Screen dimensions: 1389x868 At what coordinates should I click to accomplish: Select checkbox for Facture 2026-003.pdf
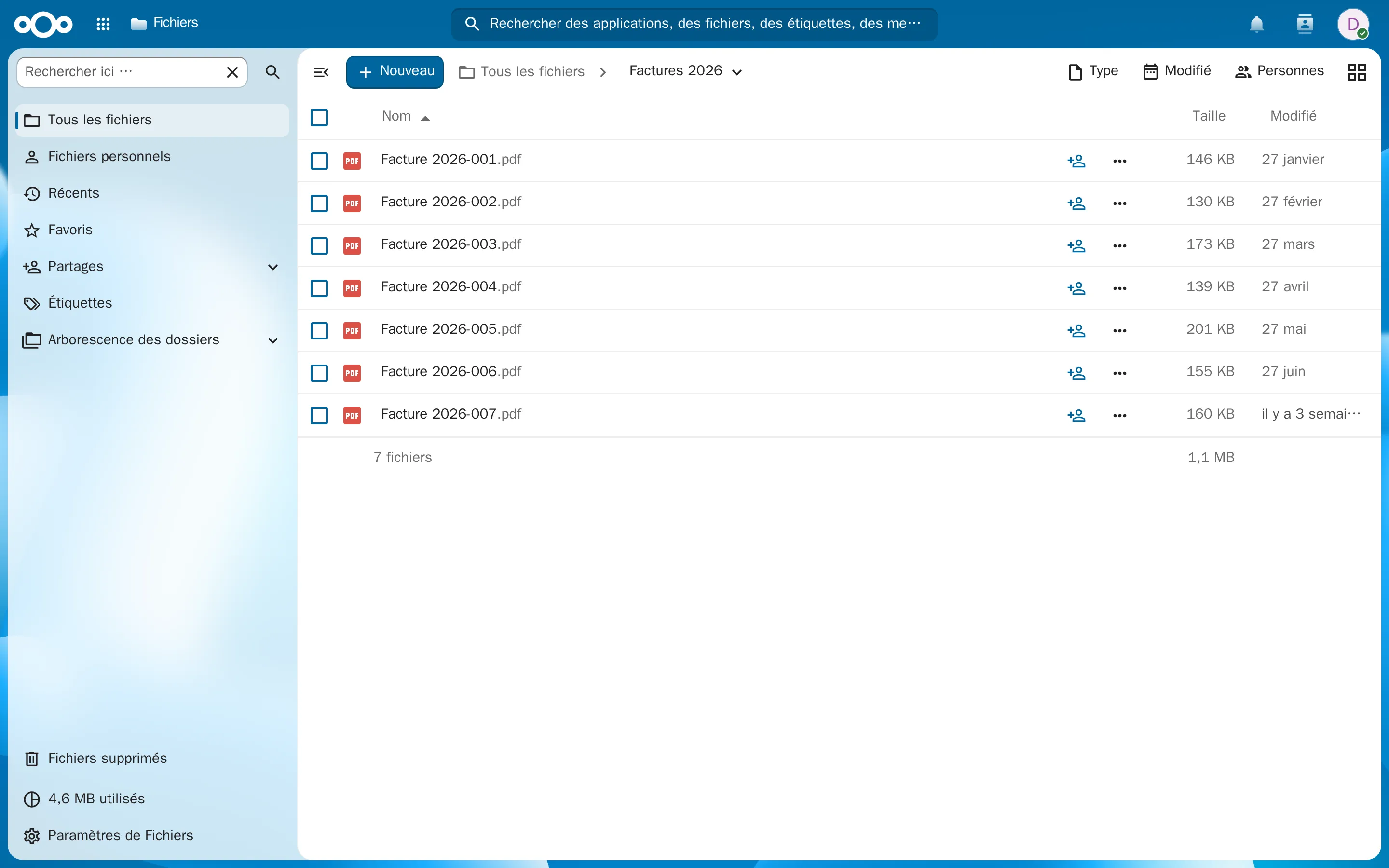319,246
